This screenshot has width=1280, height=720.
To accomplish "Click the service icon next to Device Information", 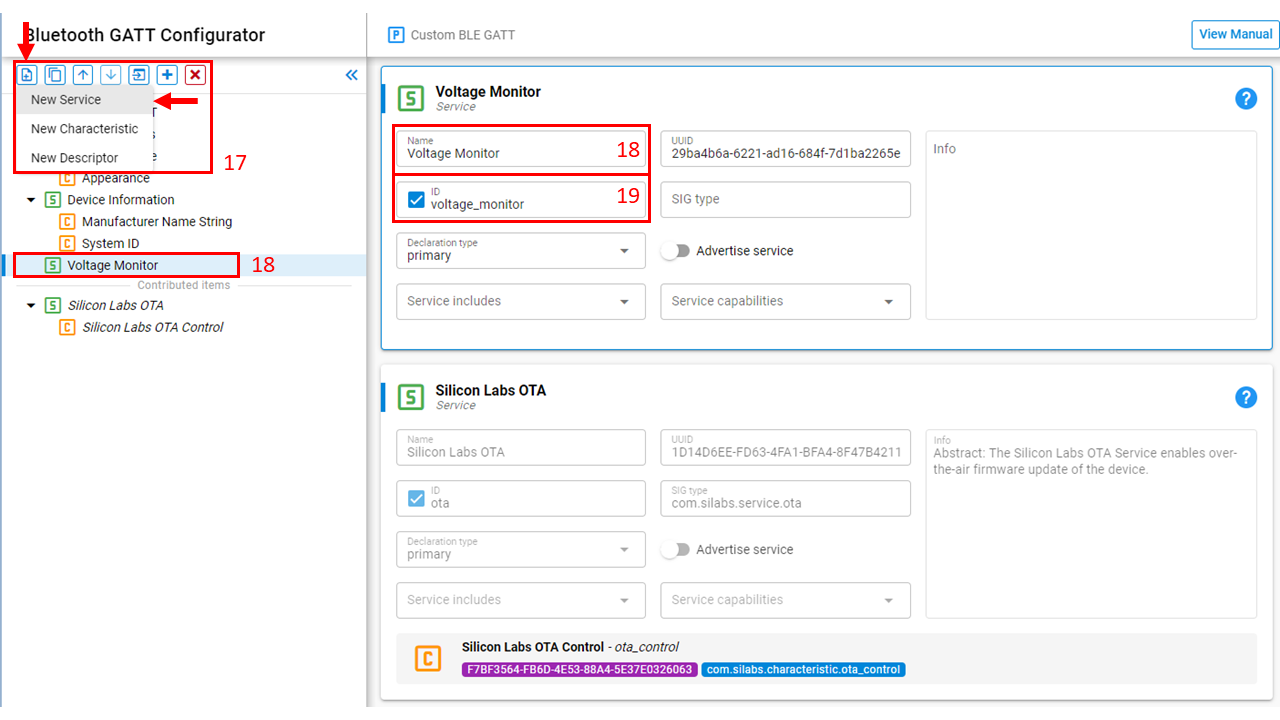I will tap(53, 200).
